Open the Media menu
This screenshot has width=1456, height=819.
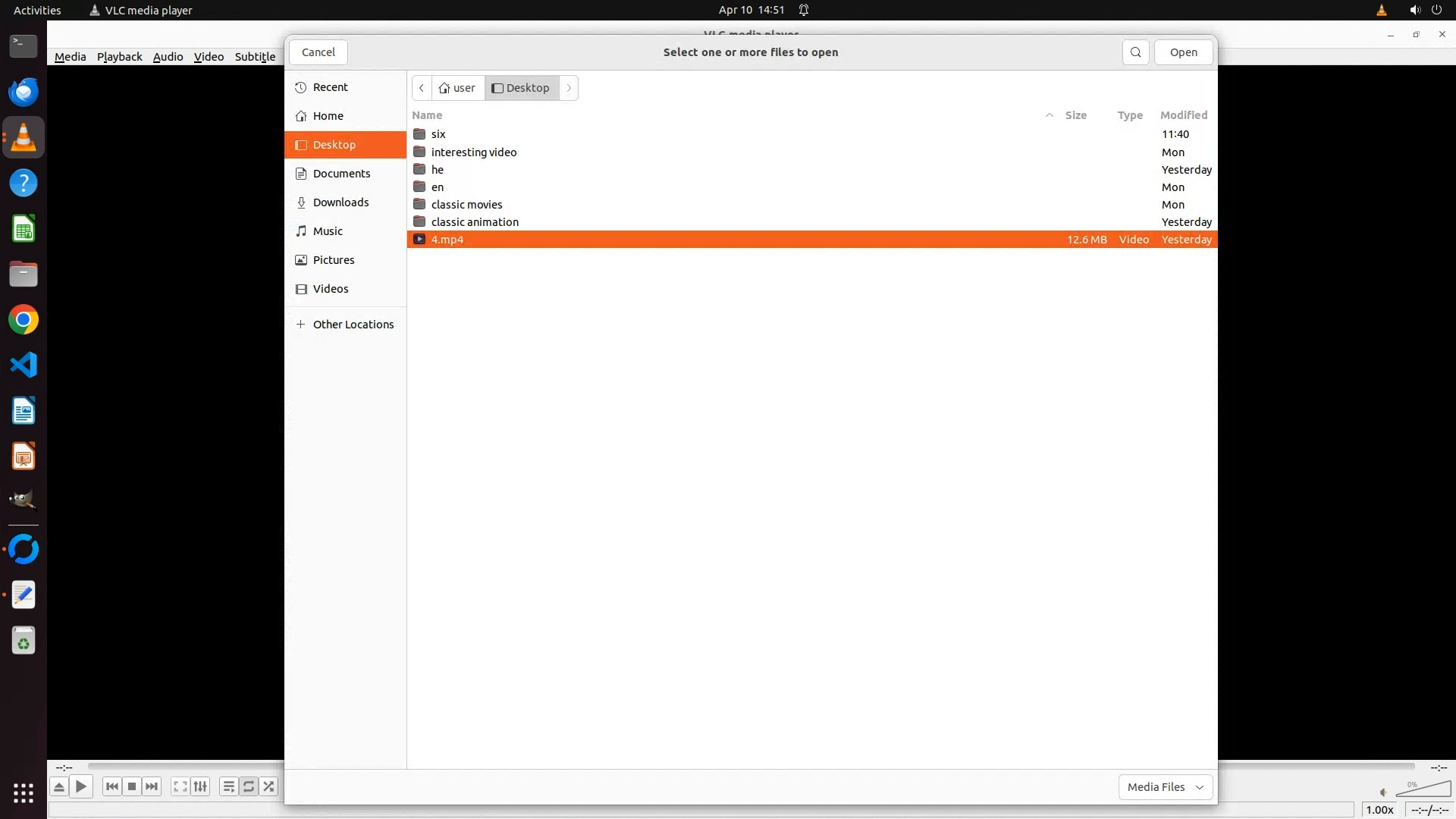click(70, 57)
